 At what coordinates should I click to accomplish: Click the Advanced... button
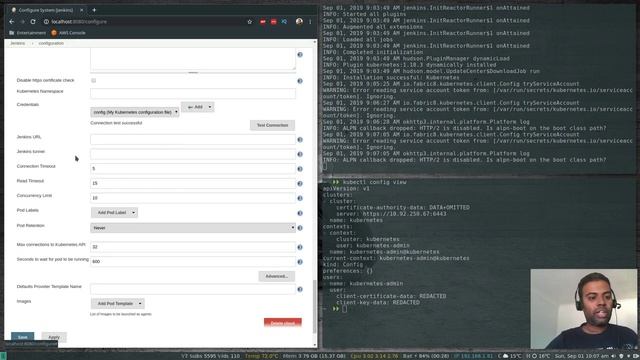pos(276,276)
